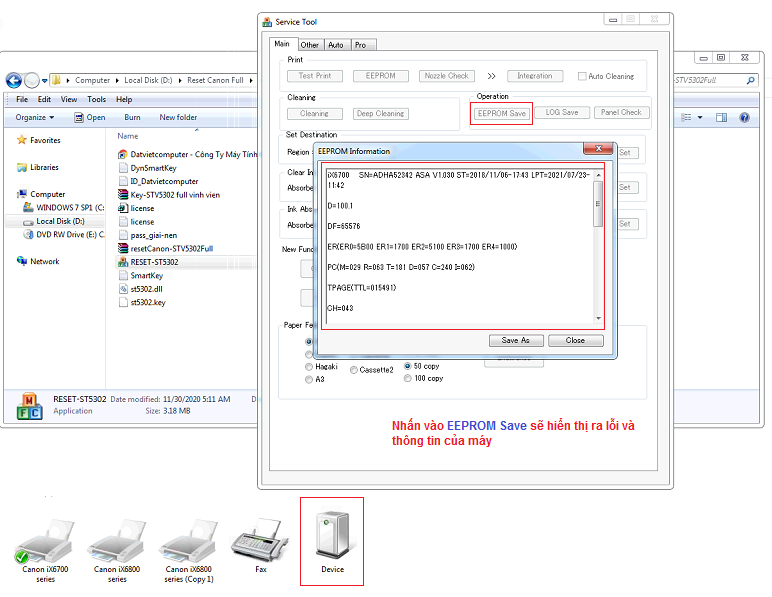Expand breadcrumb arrow after Local Disk (D:)
Viewport: 772px width, 597px height.
coord(180,80)
